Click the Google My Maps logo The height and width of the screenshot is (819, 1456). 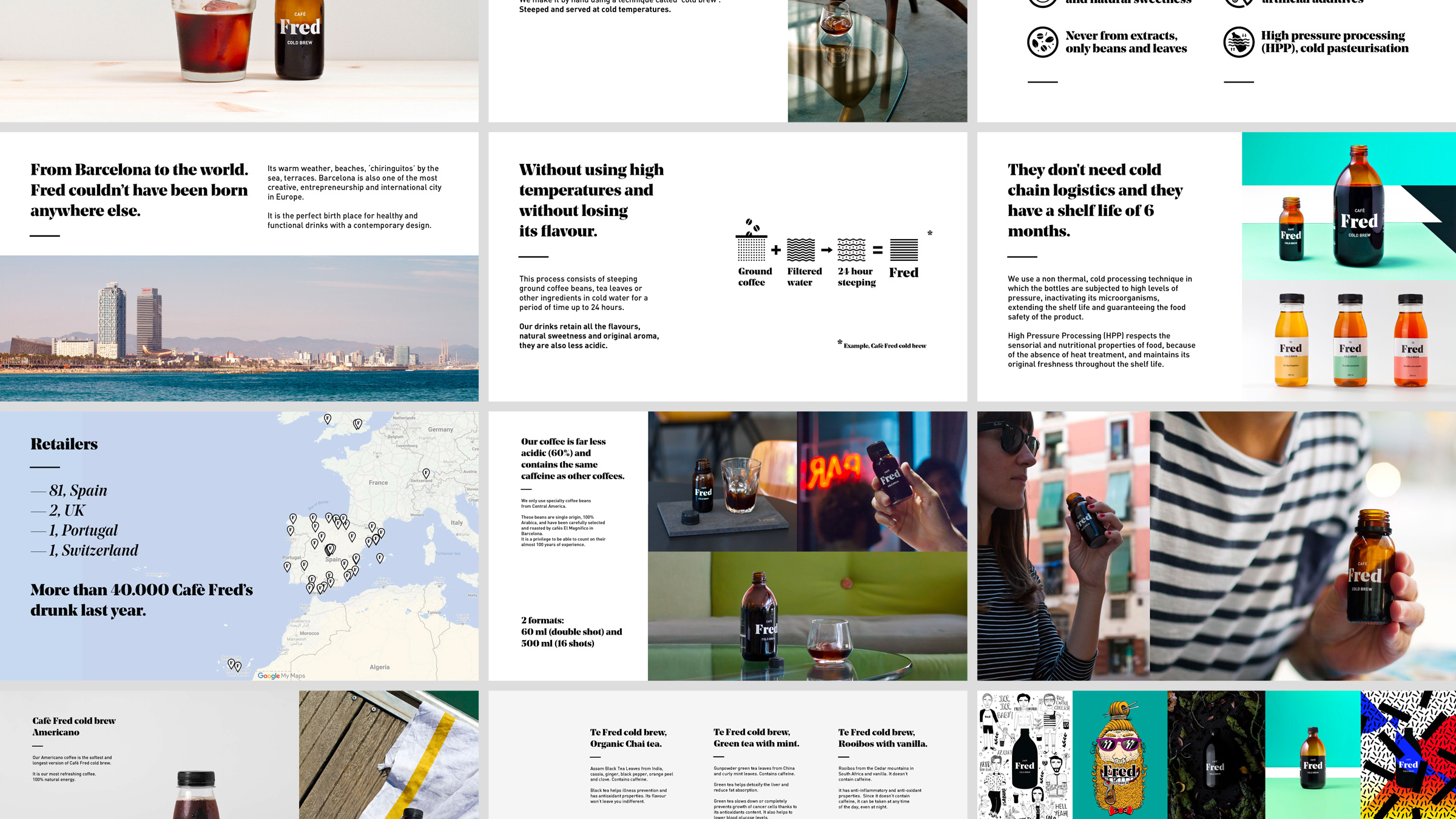tap(281, 675)
